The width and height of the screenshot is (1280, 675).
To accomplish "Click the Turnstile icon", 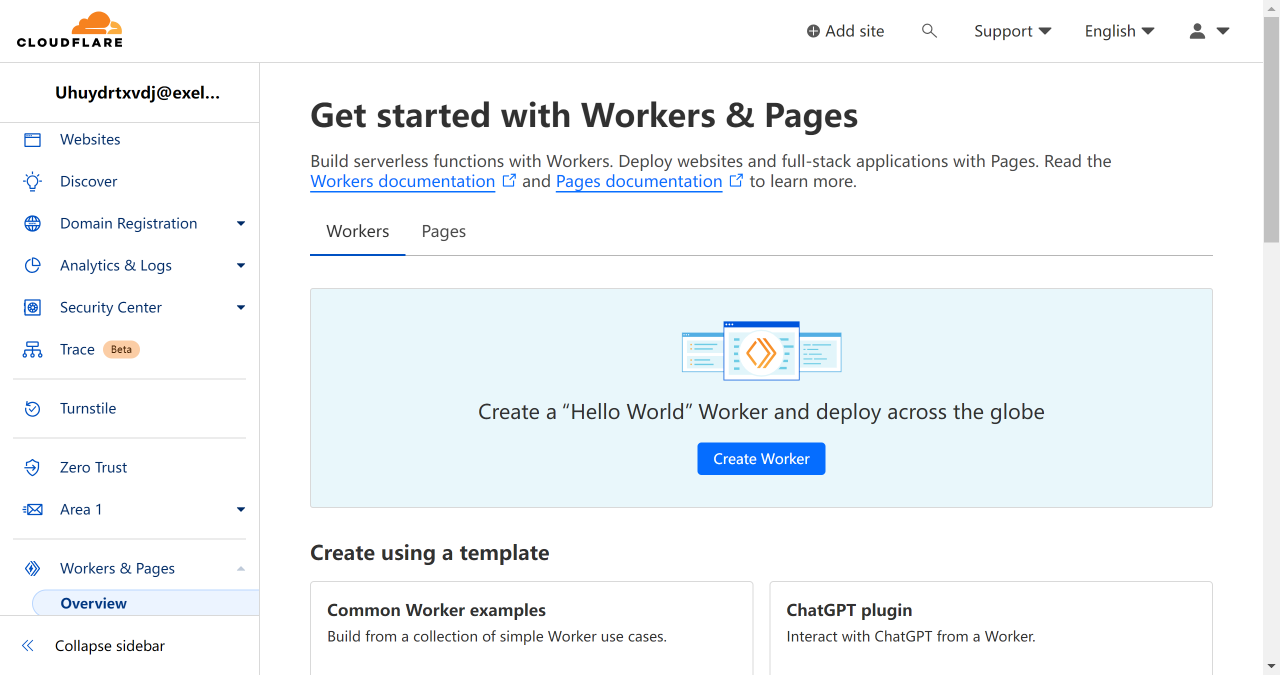I will coord(33,409).
